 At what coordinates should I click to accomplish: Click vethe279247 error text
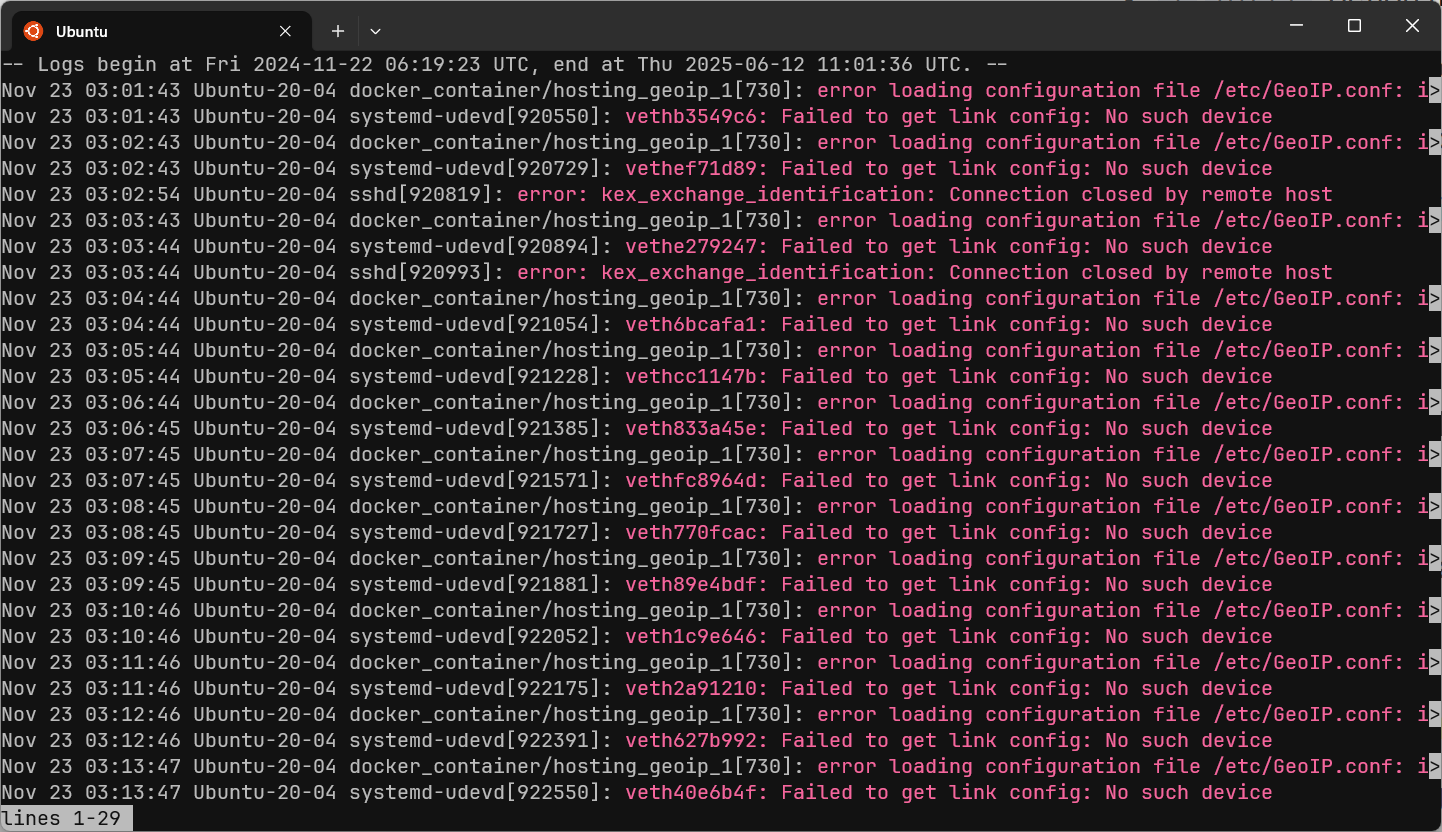tap(949, 246)
